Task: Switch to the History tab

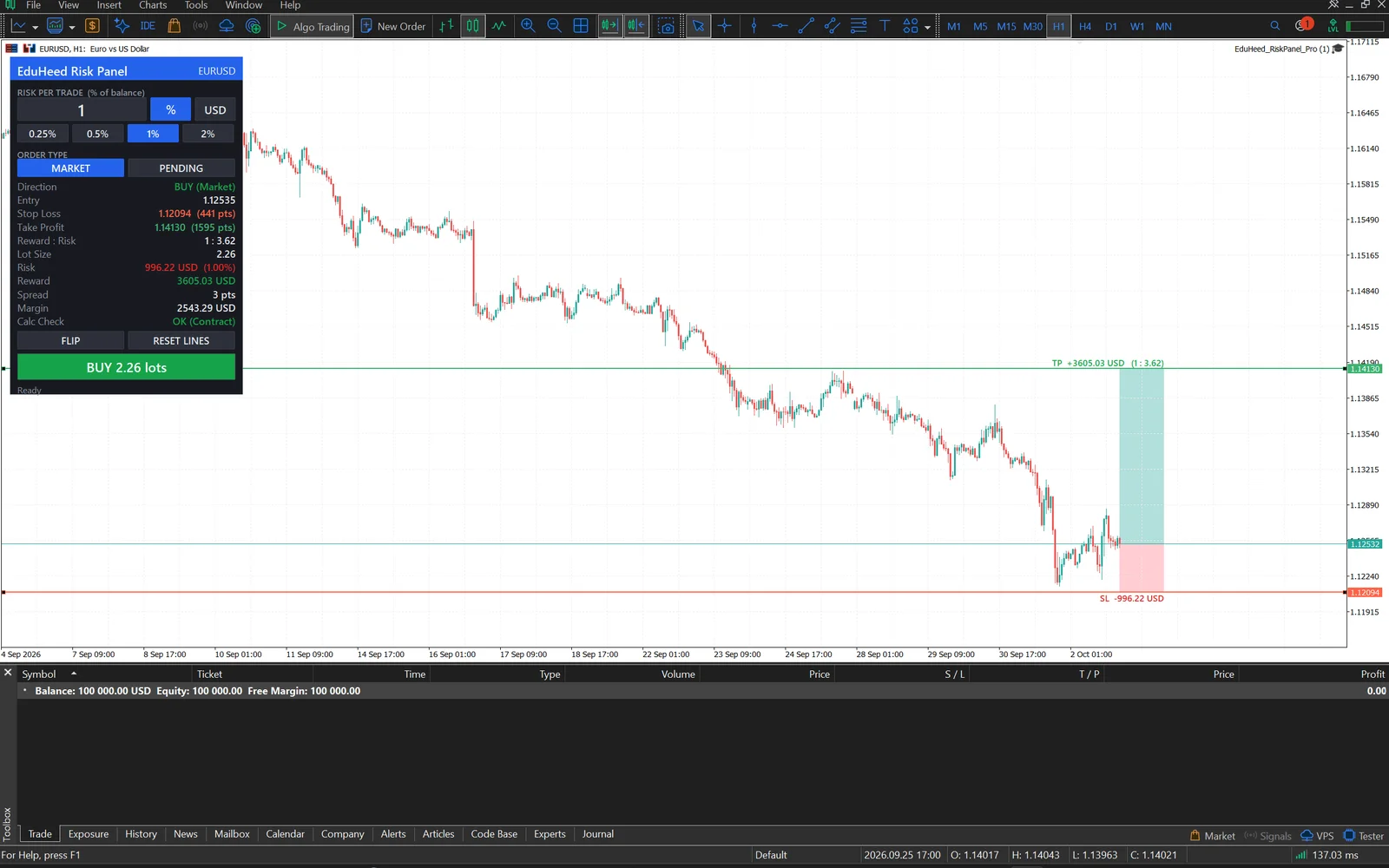Action: pyautogui.click(x=141, y=834)
